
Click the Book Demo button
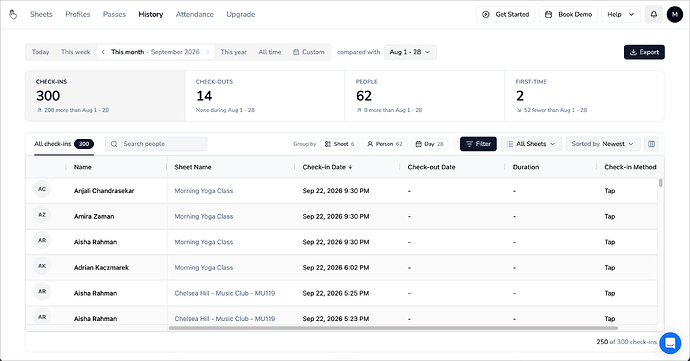tap(569, 15)
